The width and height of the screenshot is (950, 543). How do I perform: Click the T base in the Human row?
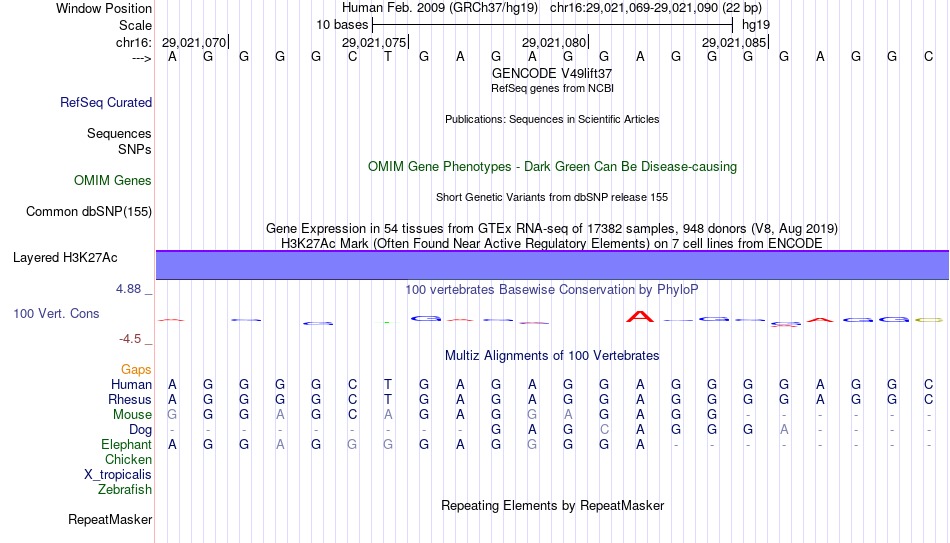click(x=388, y=385)
